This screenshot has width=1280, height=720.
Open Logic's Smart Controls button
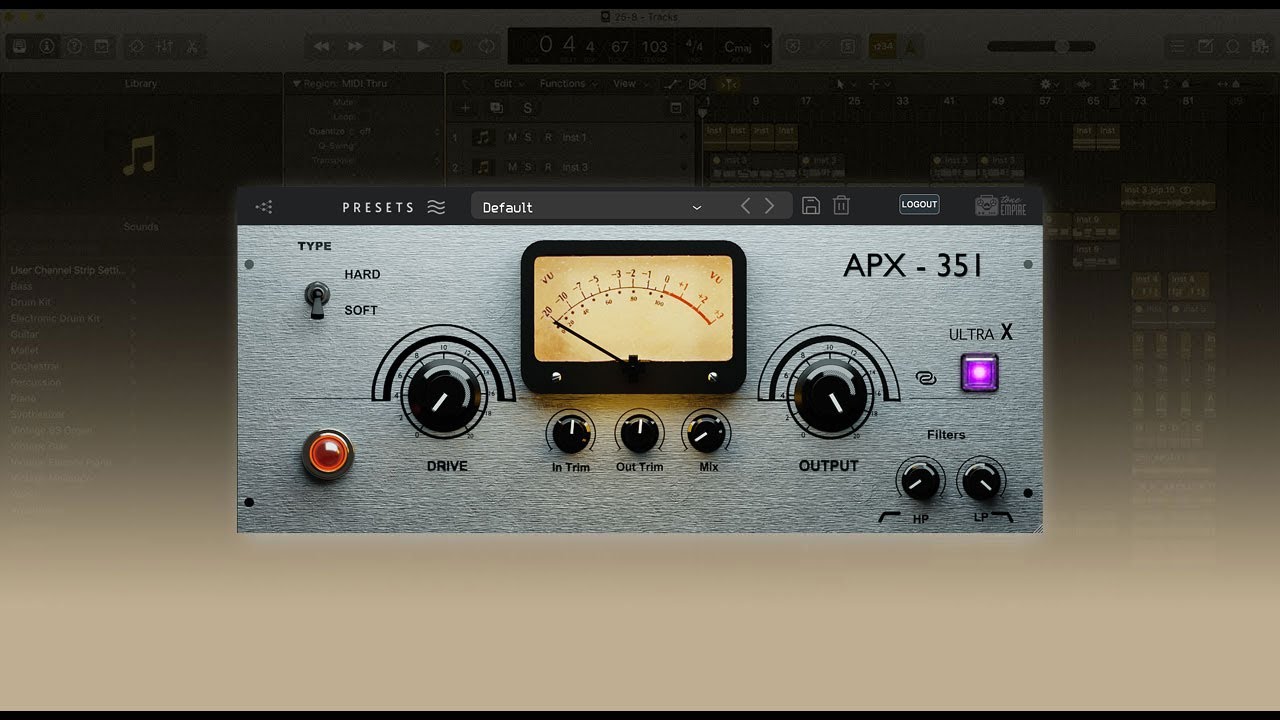coord(137,46)
